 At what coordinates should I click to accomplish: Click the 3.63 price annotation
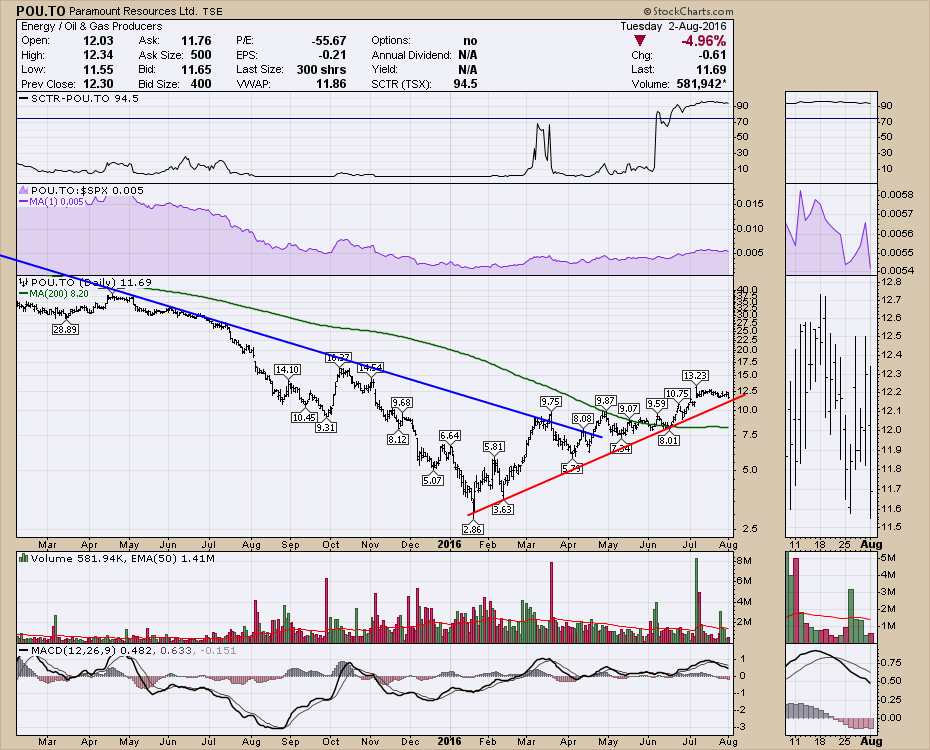(502, 509)
